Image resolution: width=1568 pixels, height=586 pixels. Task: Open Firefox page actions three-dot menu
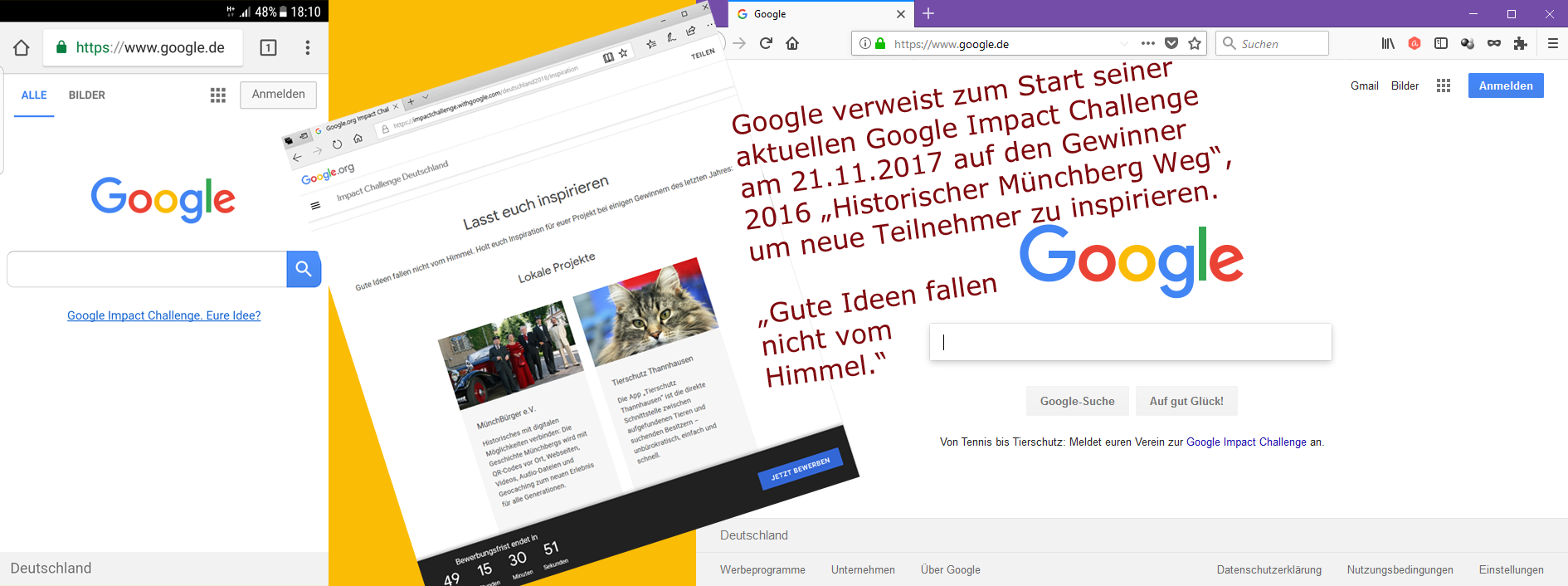click(1148, 43)
